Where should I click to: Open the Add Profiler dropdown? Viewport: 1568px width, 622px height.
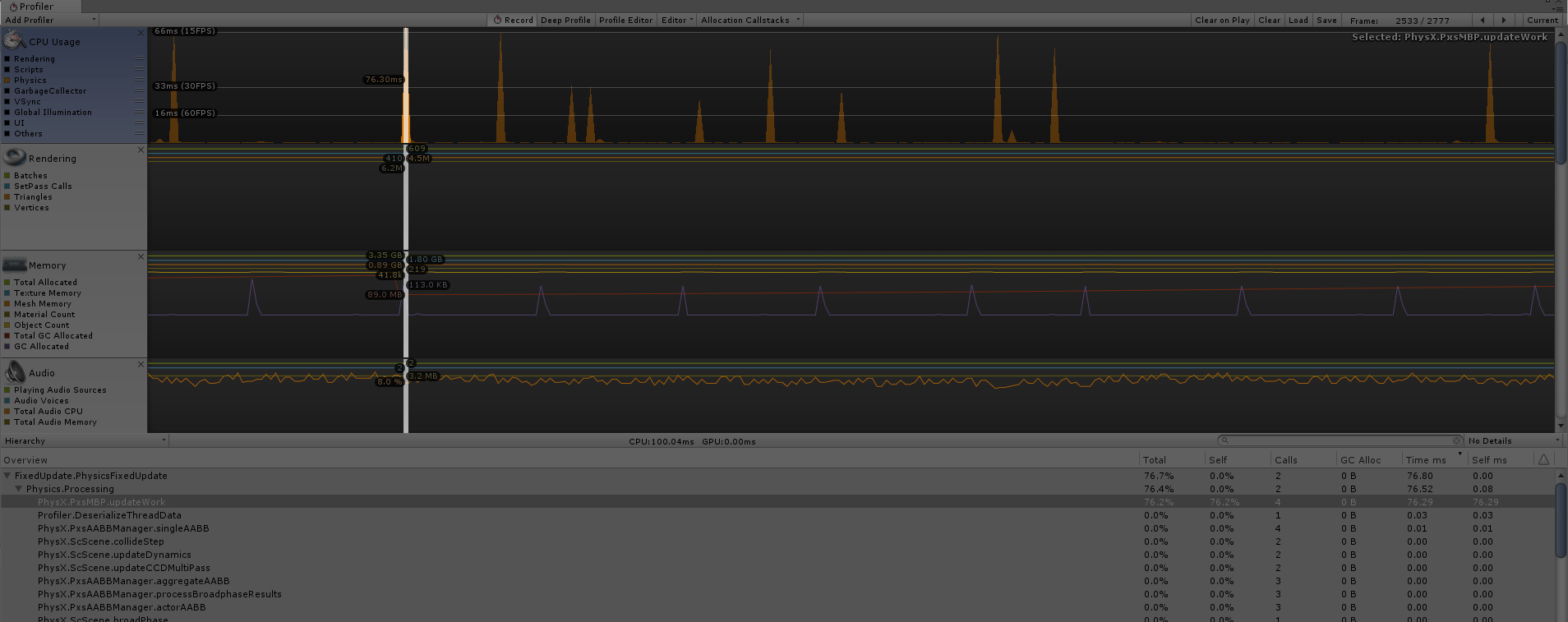point(49,20)
